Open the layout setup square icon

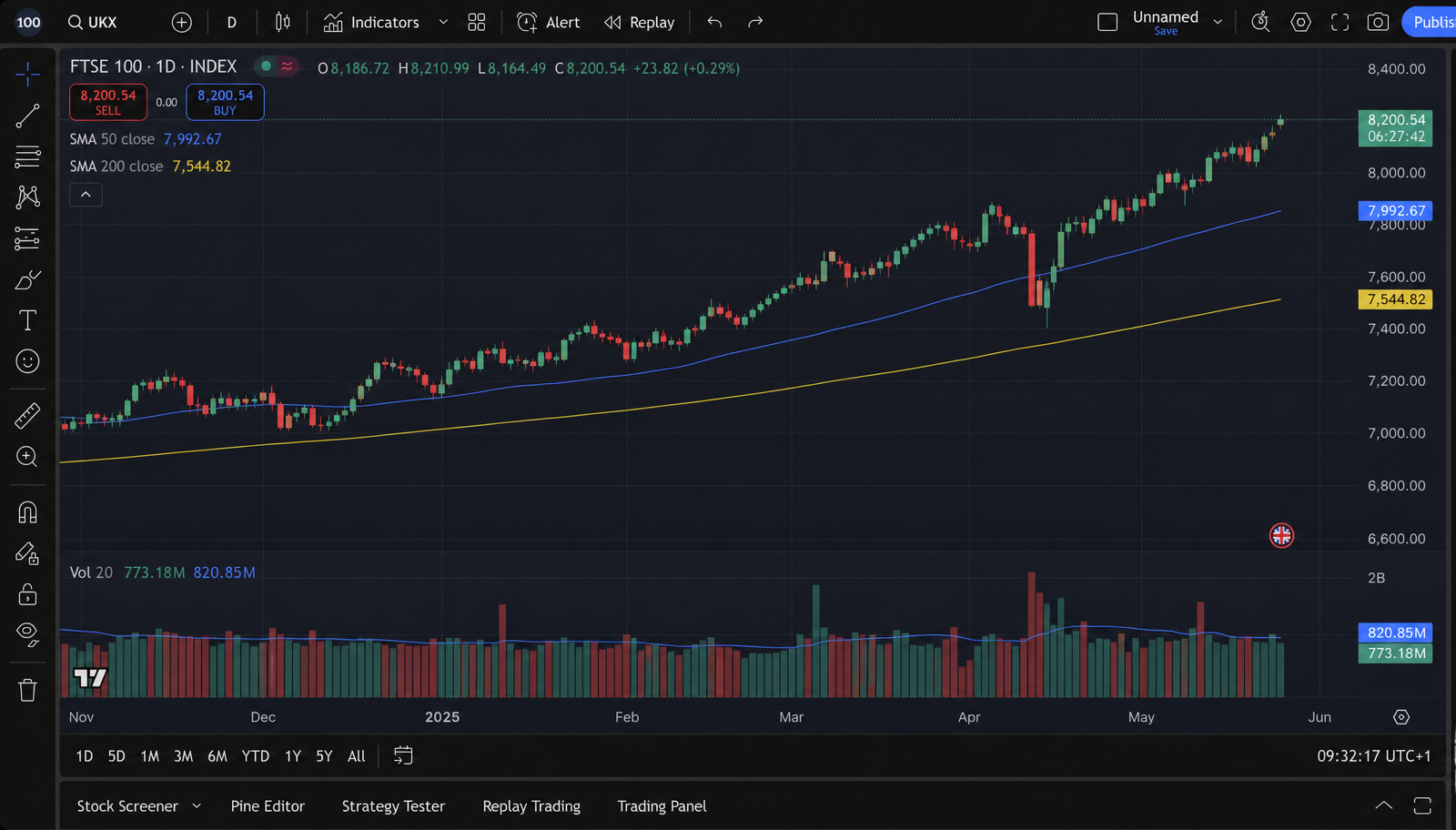point(1107,22)
